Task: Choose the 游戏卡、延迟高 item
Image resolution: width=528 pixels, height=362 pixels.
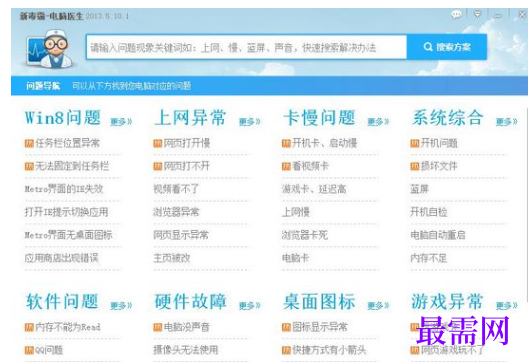Action: coord(314,189)
